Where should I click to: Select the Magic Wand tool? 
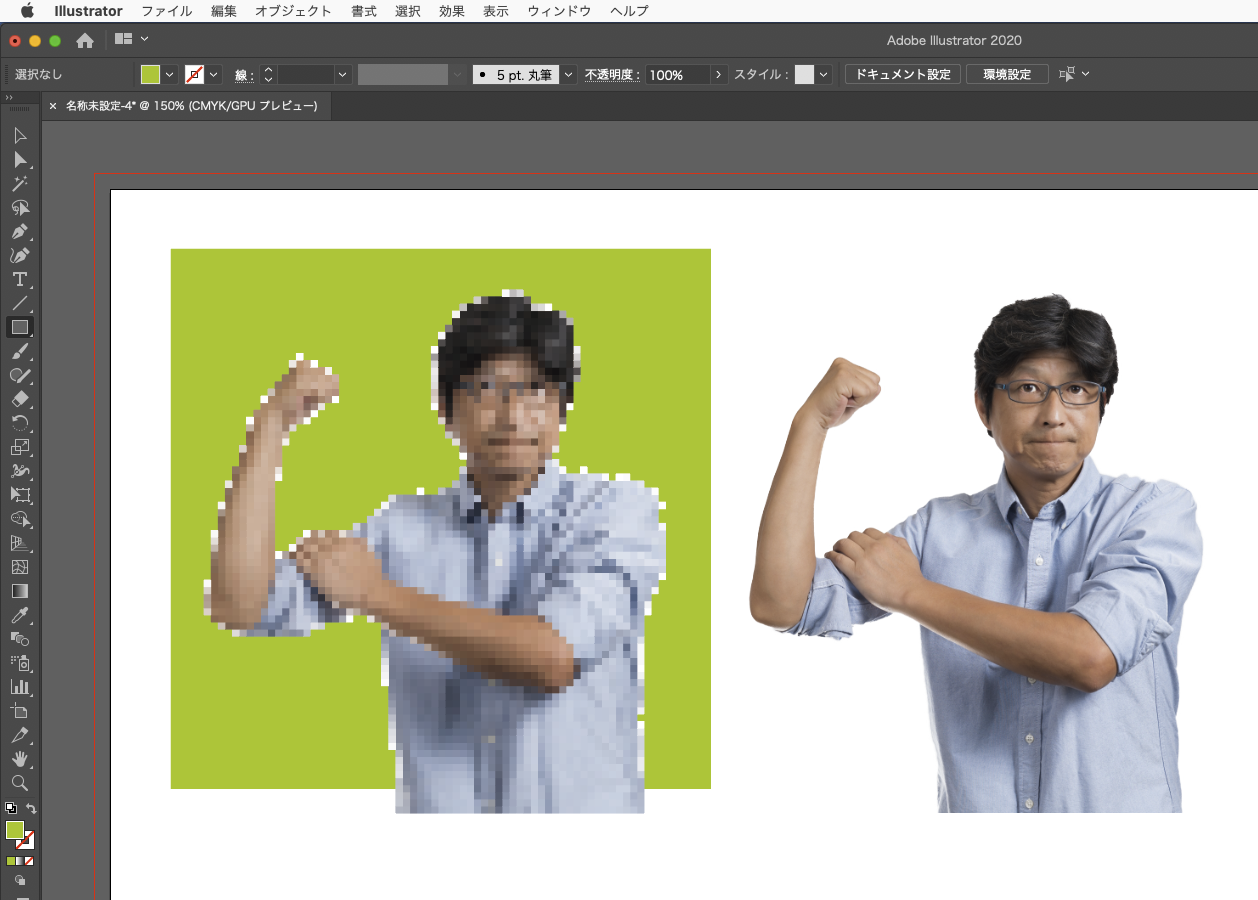click(x=20, y=183)
